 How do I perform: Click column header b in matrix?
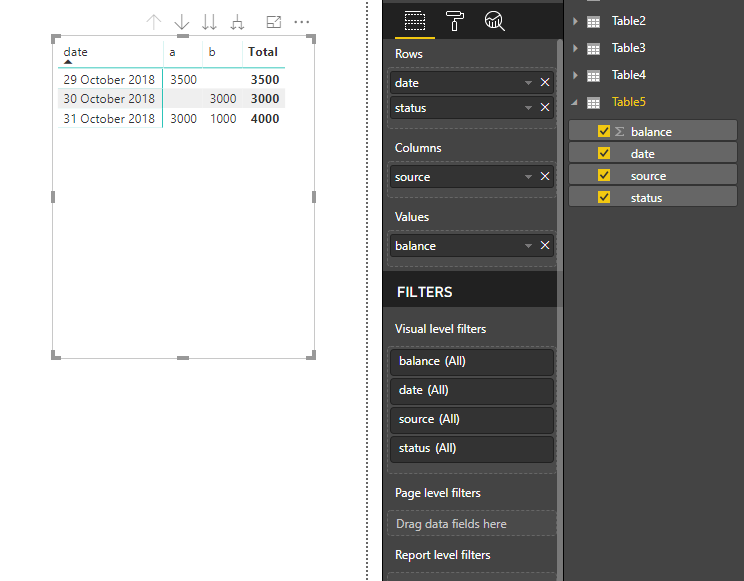coord(212,52)
